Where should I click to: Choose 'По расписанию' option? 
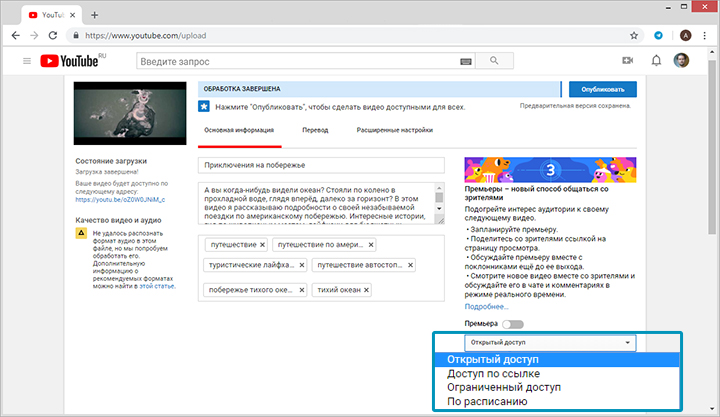tap(557, 401)
